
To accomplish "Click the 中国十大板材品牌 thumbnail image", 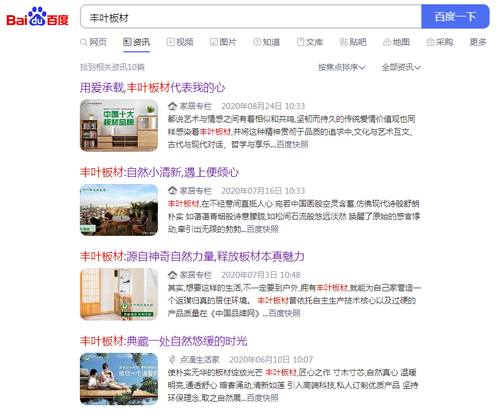I will [119, 126].
